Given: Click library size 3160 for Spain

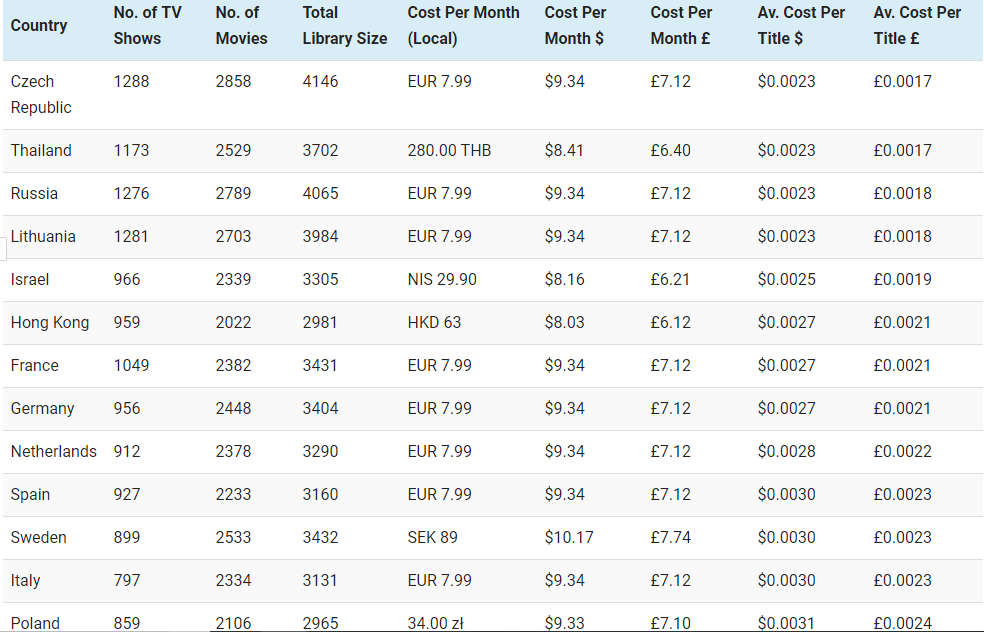Looking at the screenshot, I should (321, 495).
